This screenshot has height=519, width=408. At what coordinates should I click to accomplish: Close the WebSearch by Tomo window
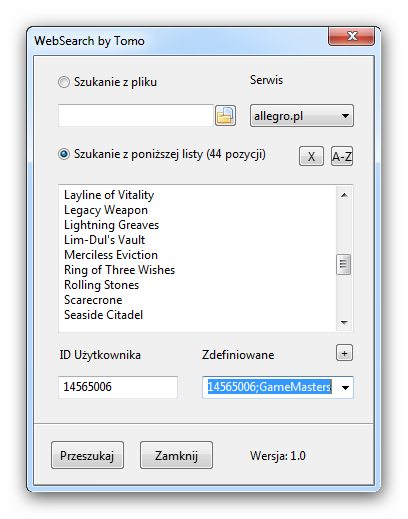352,36
